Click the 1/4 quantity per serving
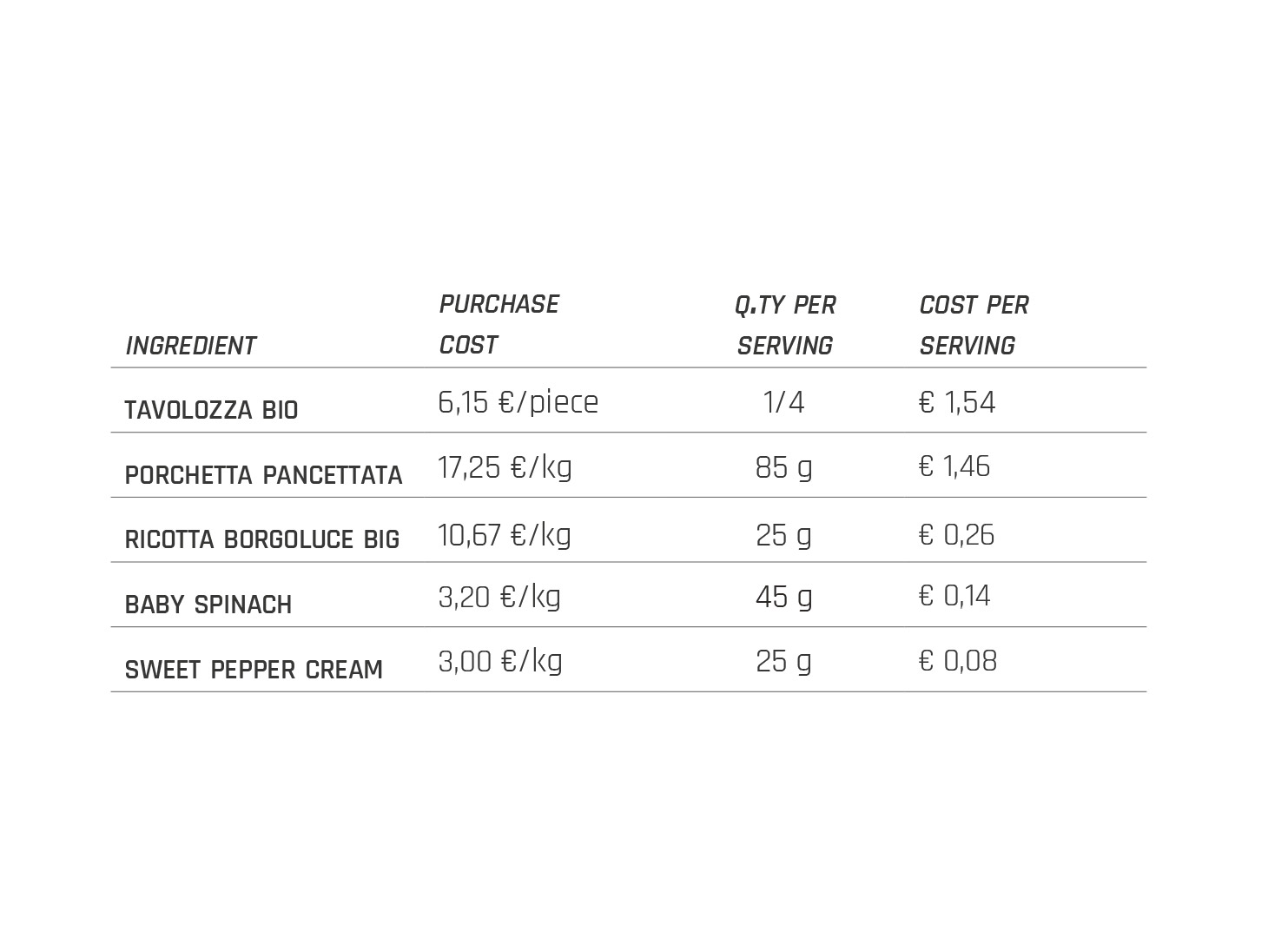 coord(783,402)
